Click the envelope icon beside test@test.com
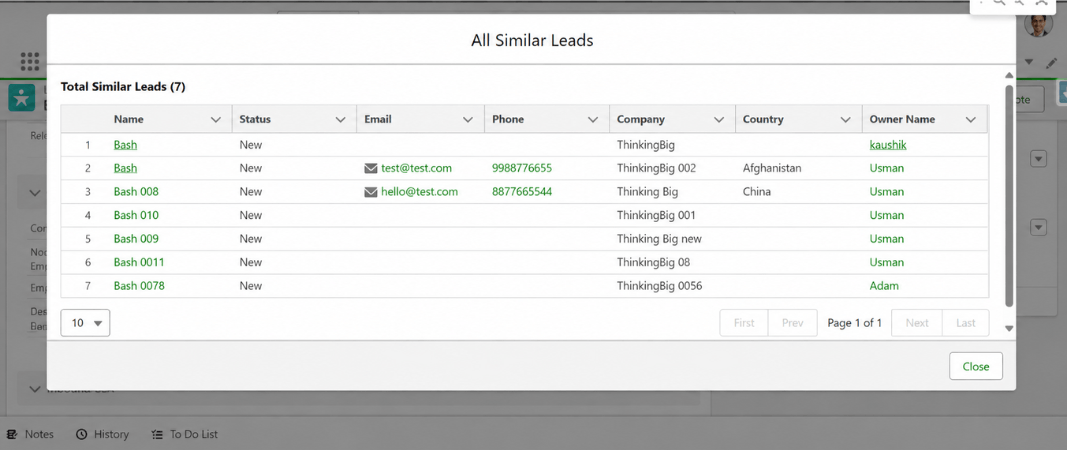Viewport: 1067px width, 450px height. click(371, 168)
